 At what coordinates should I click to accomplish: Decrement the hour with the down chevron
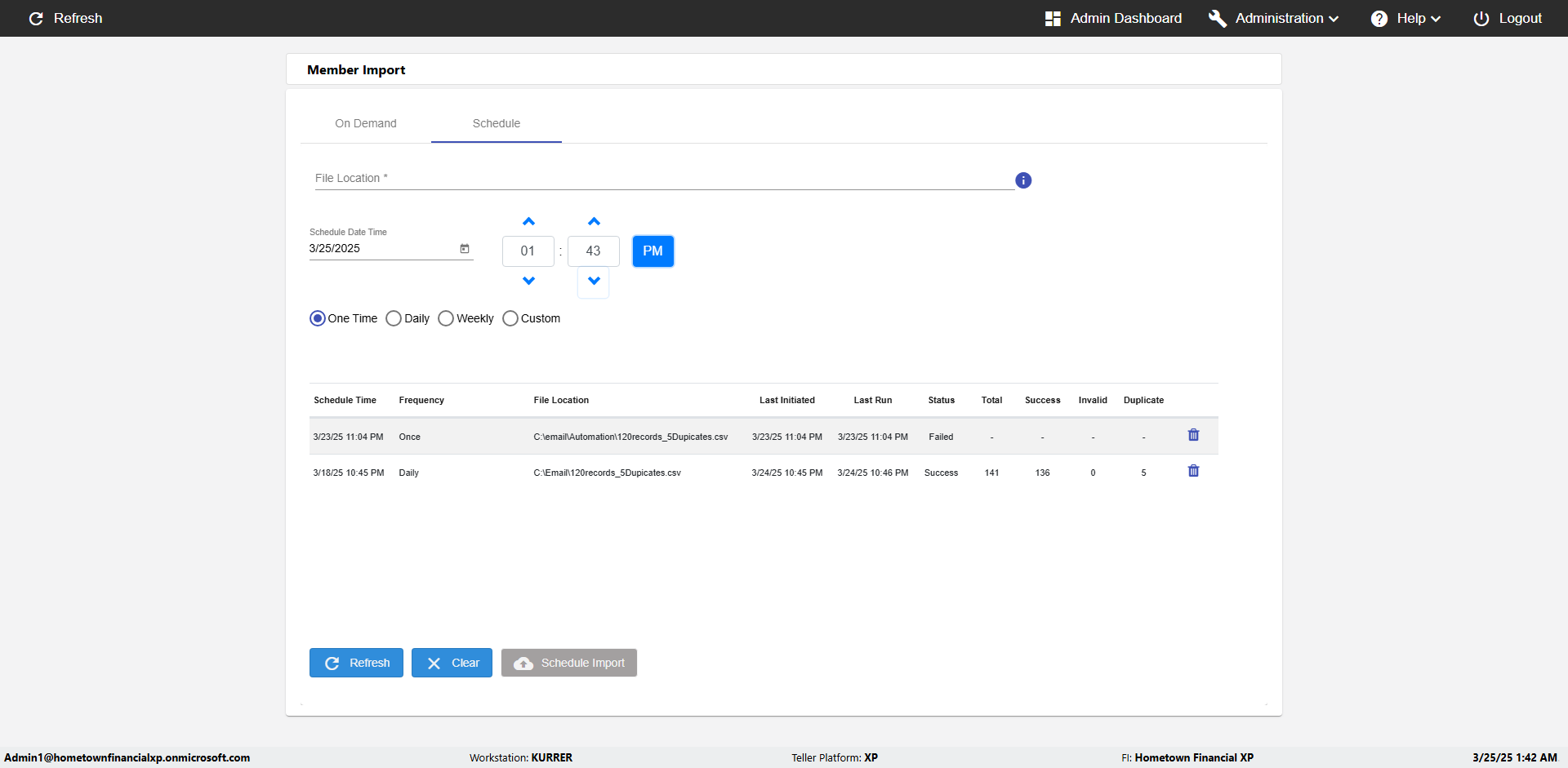pos(528,281)
